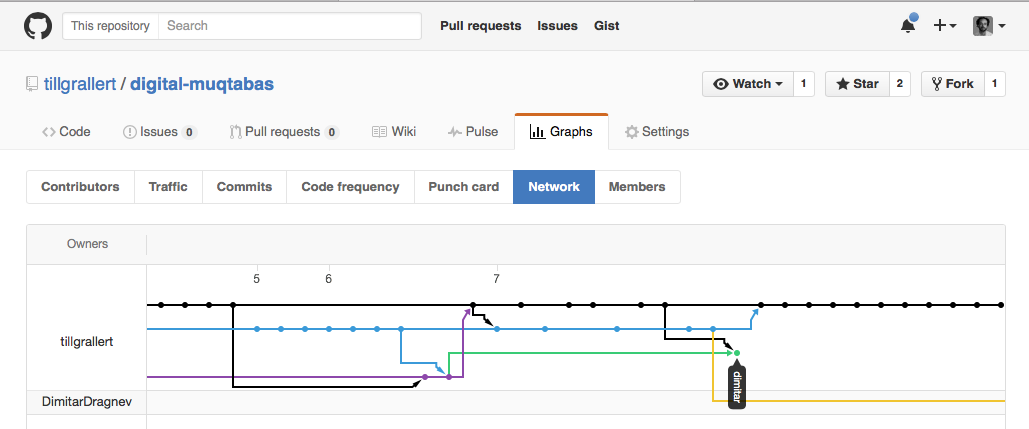
Task: Click the fork icon in the Fork button
Action: click(x=937, y=84)
